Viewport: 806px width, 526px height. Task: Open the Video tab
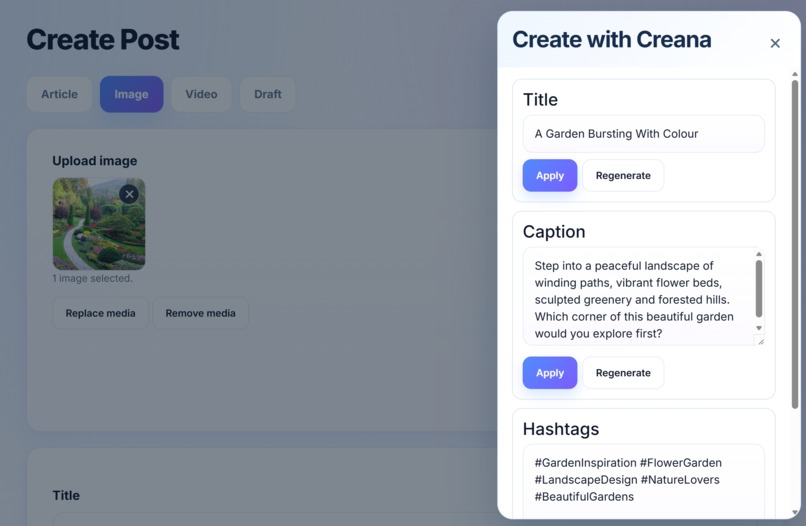point(202,94)
